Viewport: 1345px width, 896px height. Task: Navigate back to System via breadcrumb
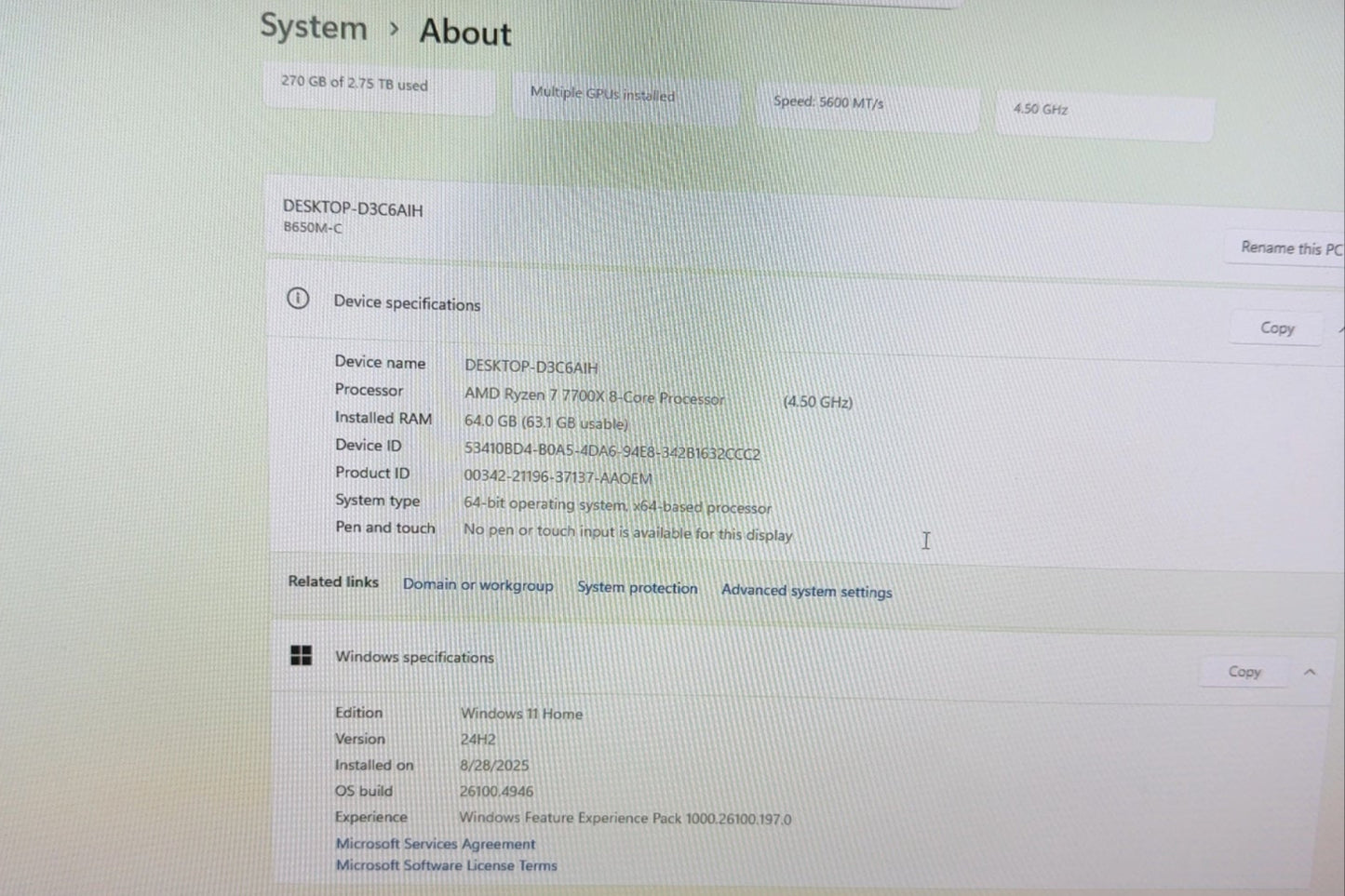pyautogui.click(x=313, y=27)
